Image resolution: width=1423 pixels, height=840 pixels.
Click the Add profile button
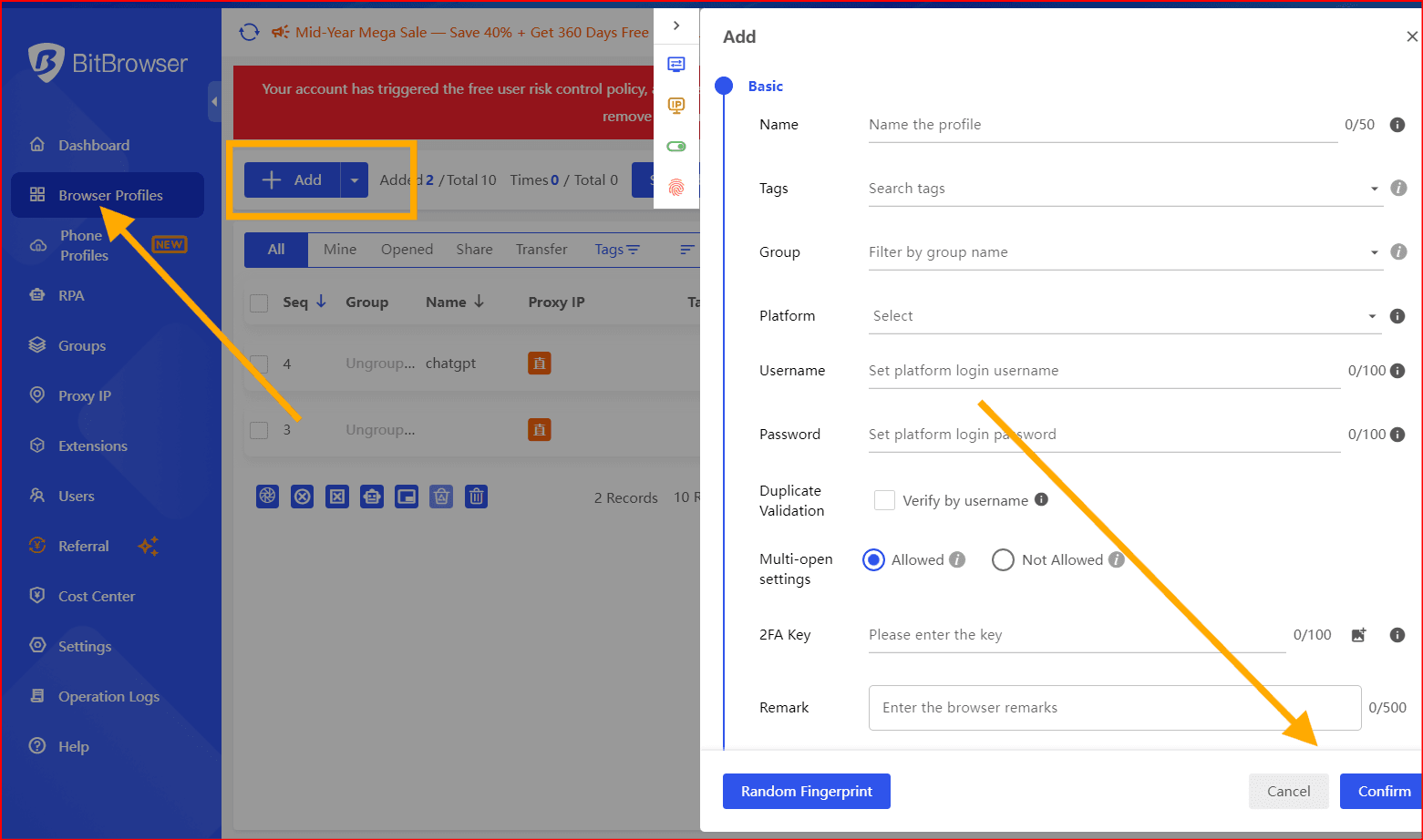pyautogui.click(x=293, y=180)
